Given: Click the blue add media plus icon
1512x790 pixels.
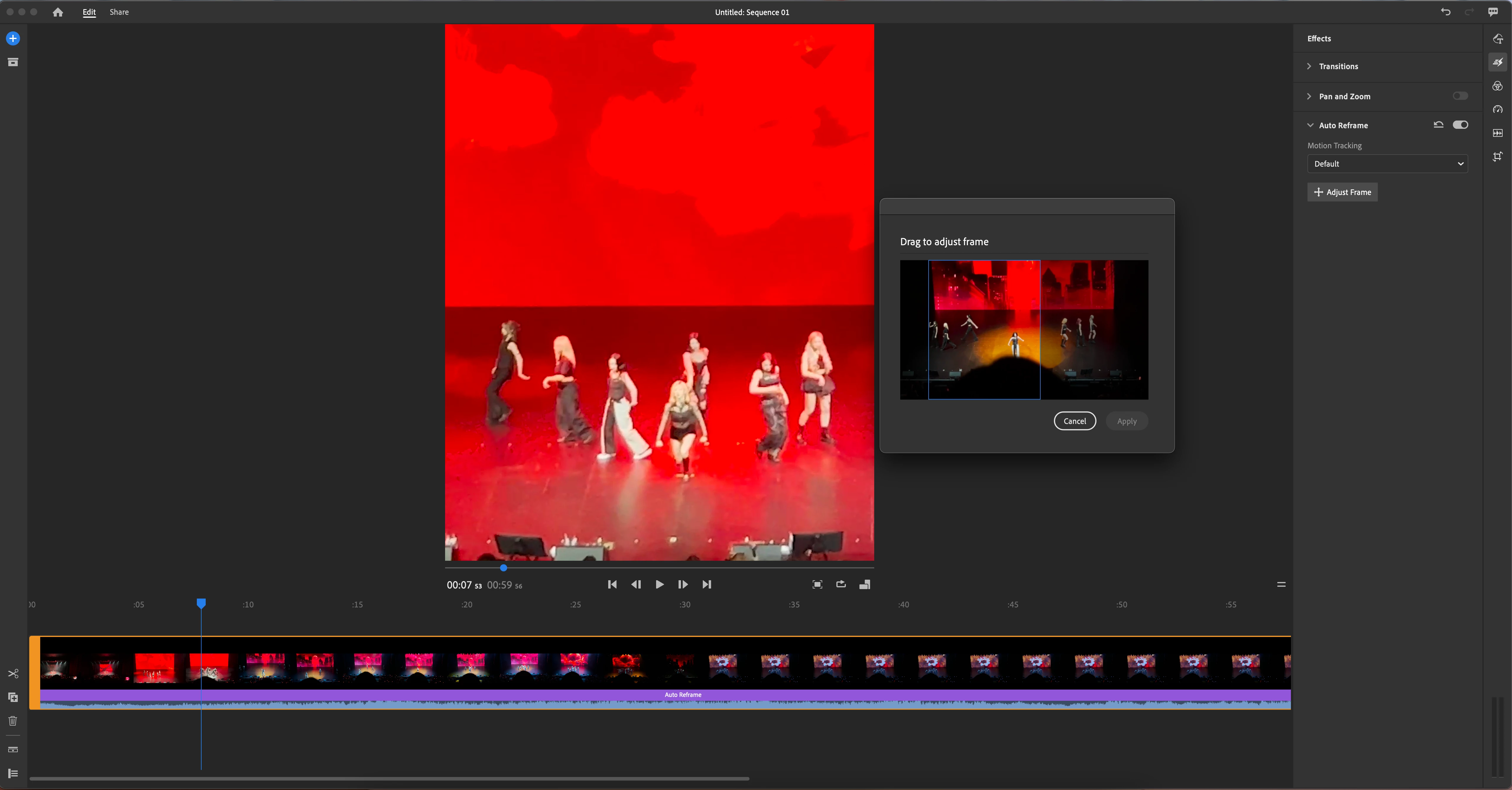Looking at the screenshot, I should pos(13,39).
